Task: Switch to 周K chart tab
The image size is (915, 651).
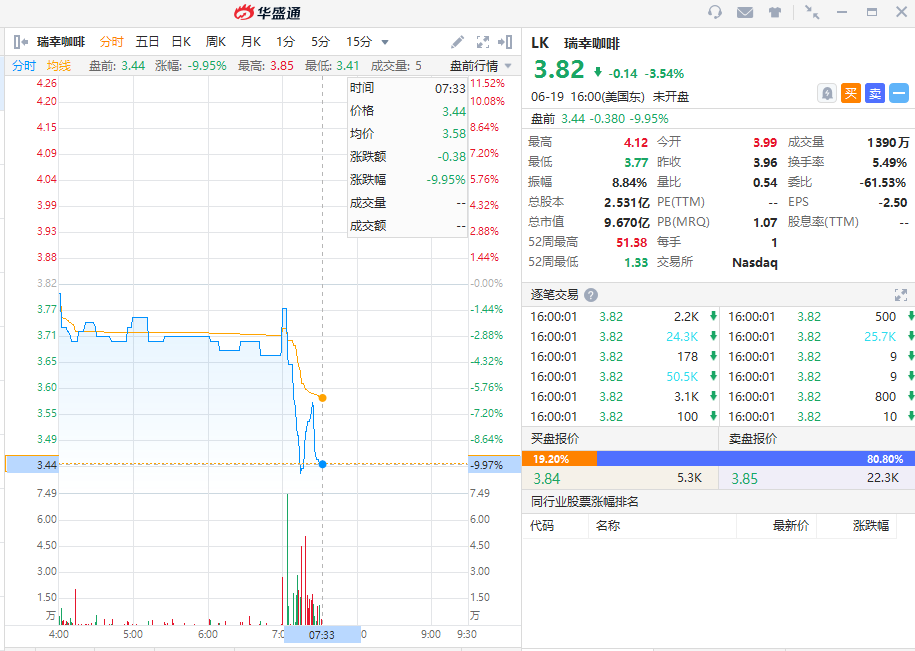Action: pyautogui.click(x=215, y=42)
